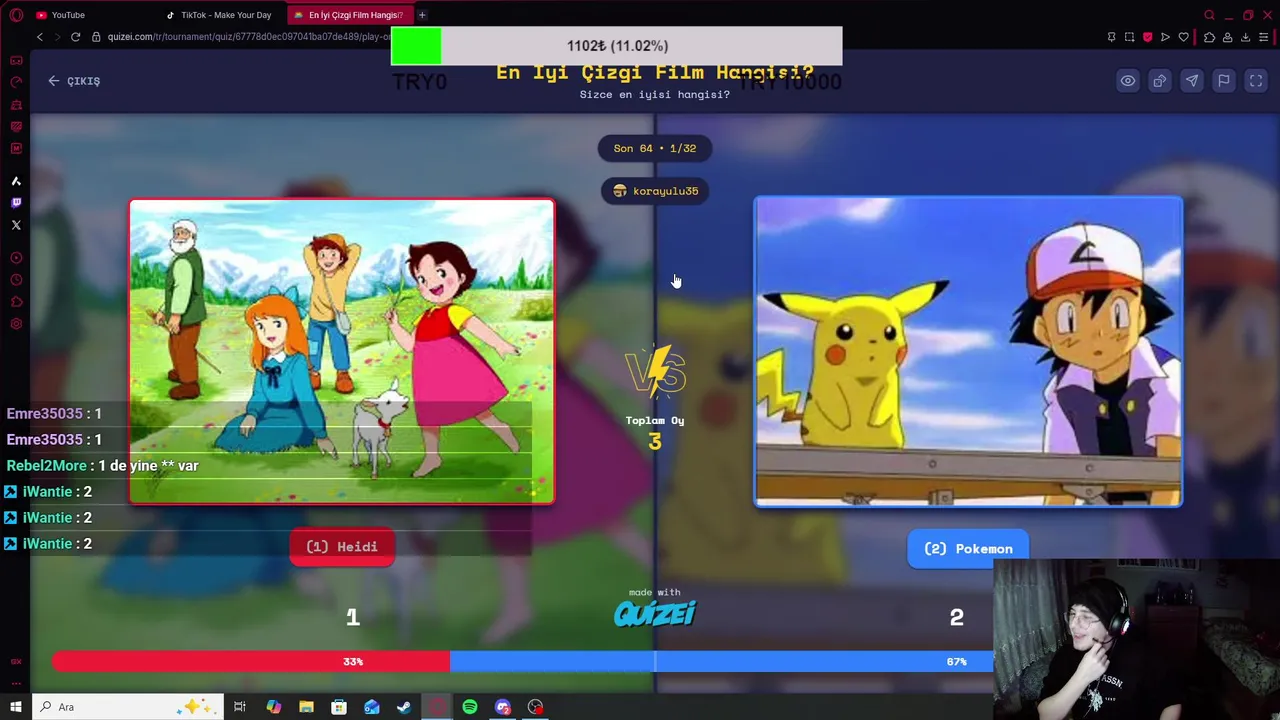This screenshot has width=1280, height=720.
Task: Open the browser downloads icon
Action: (x=1245, y=37)
